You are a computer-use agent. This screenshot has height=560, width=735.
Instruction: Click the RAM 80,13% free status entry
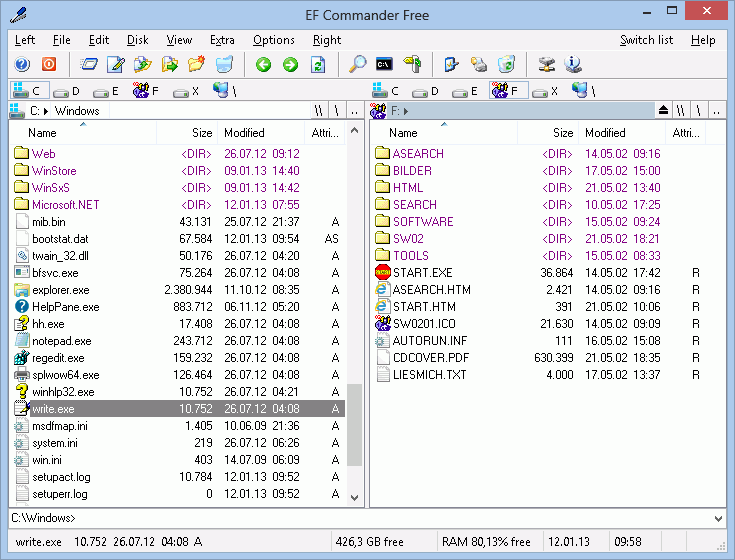coord(486,542)
